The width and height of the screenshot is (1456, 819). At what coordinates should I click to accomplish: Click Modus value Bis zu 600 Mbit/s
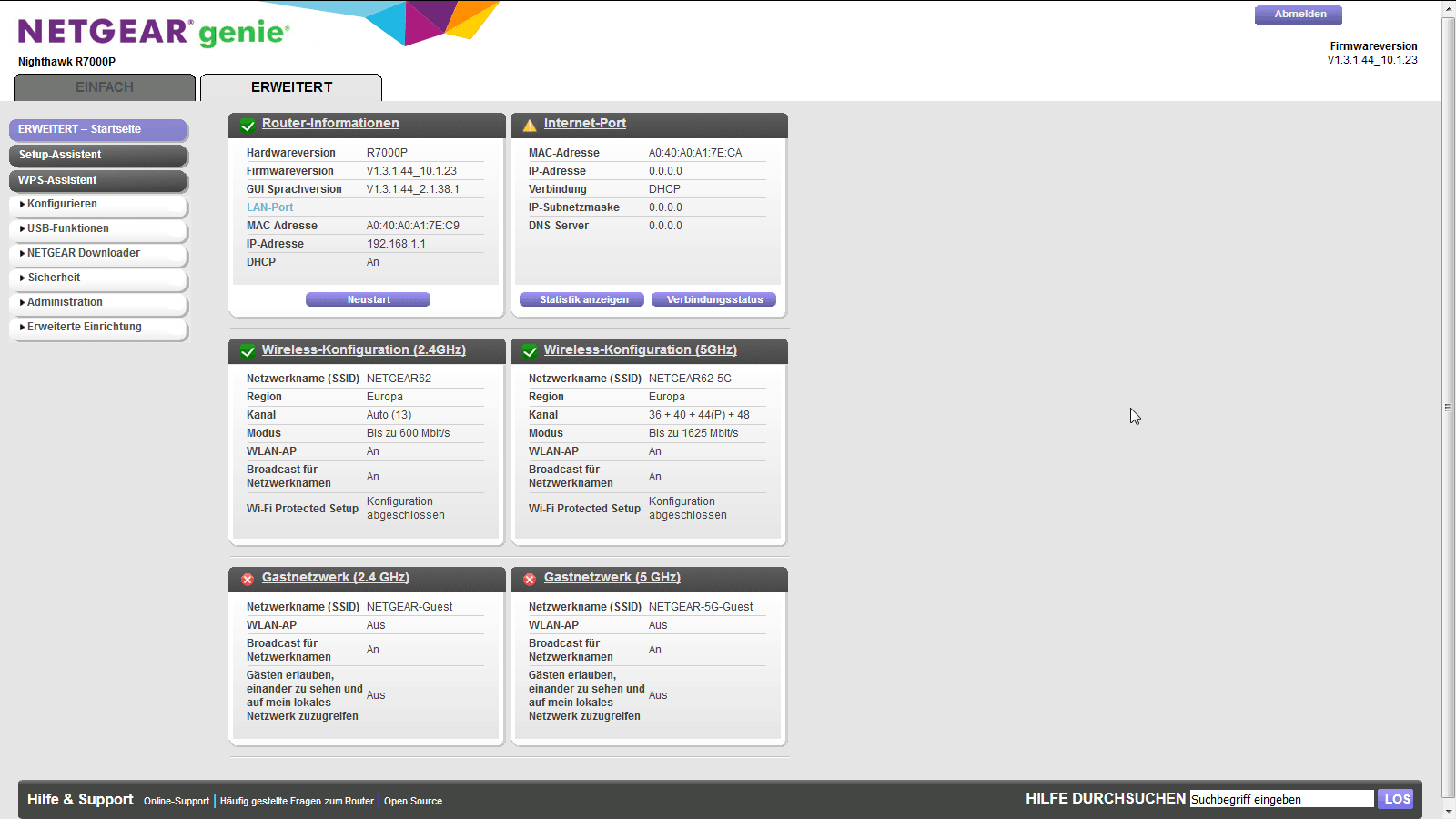[x=409, y=433]
